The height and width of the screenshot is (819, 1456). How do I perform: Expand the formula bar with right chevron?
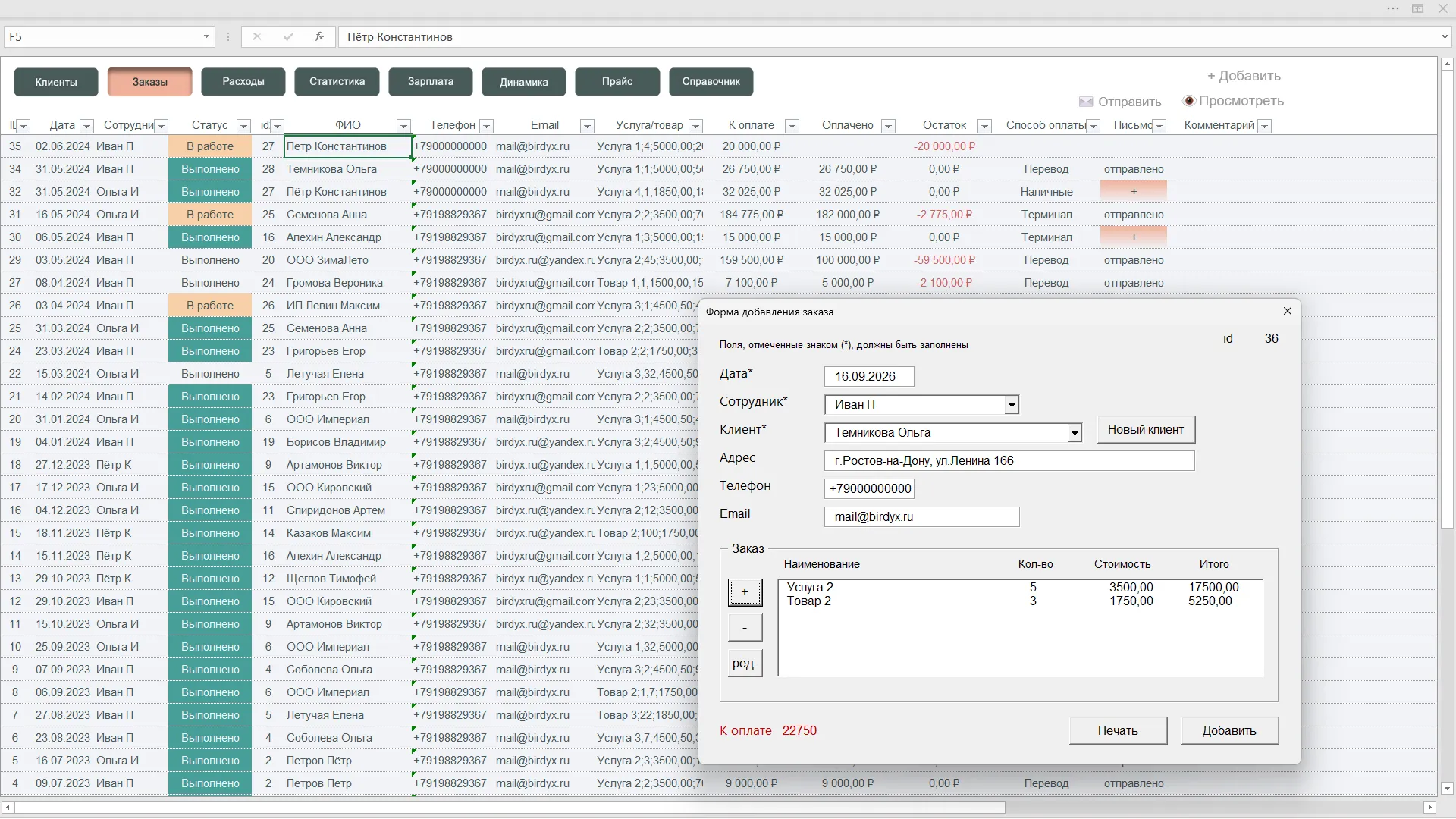[1445, 36]
